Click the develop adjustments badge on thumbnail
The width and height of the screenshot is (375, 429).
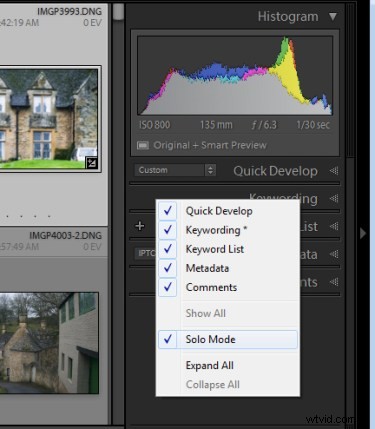[91, 163]
